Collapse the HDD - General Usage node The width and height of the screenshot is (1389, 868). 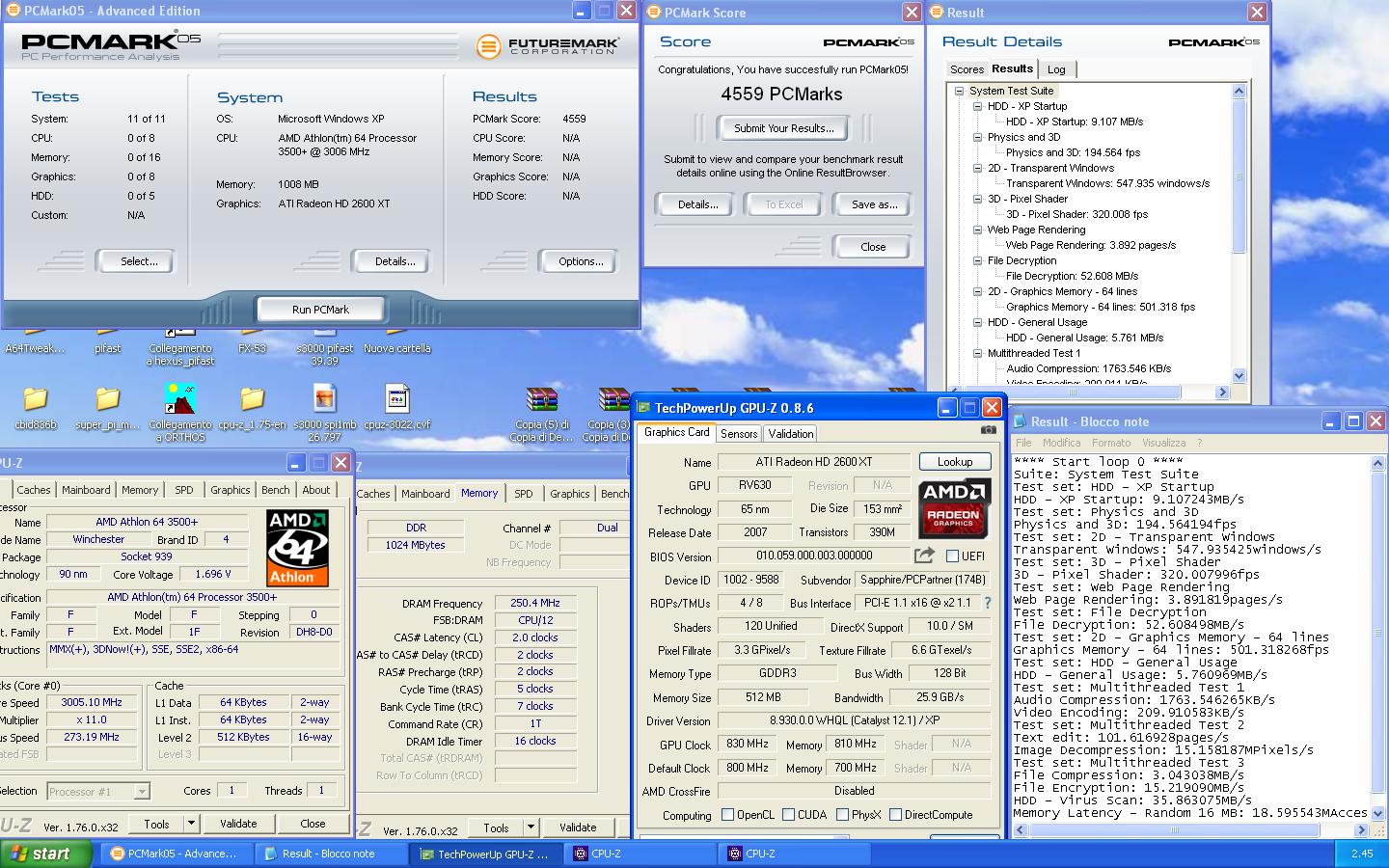coord(977,322)
